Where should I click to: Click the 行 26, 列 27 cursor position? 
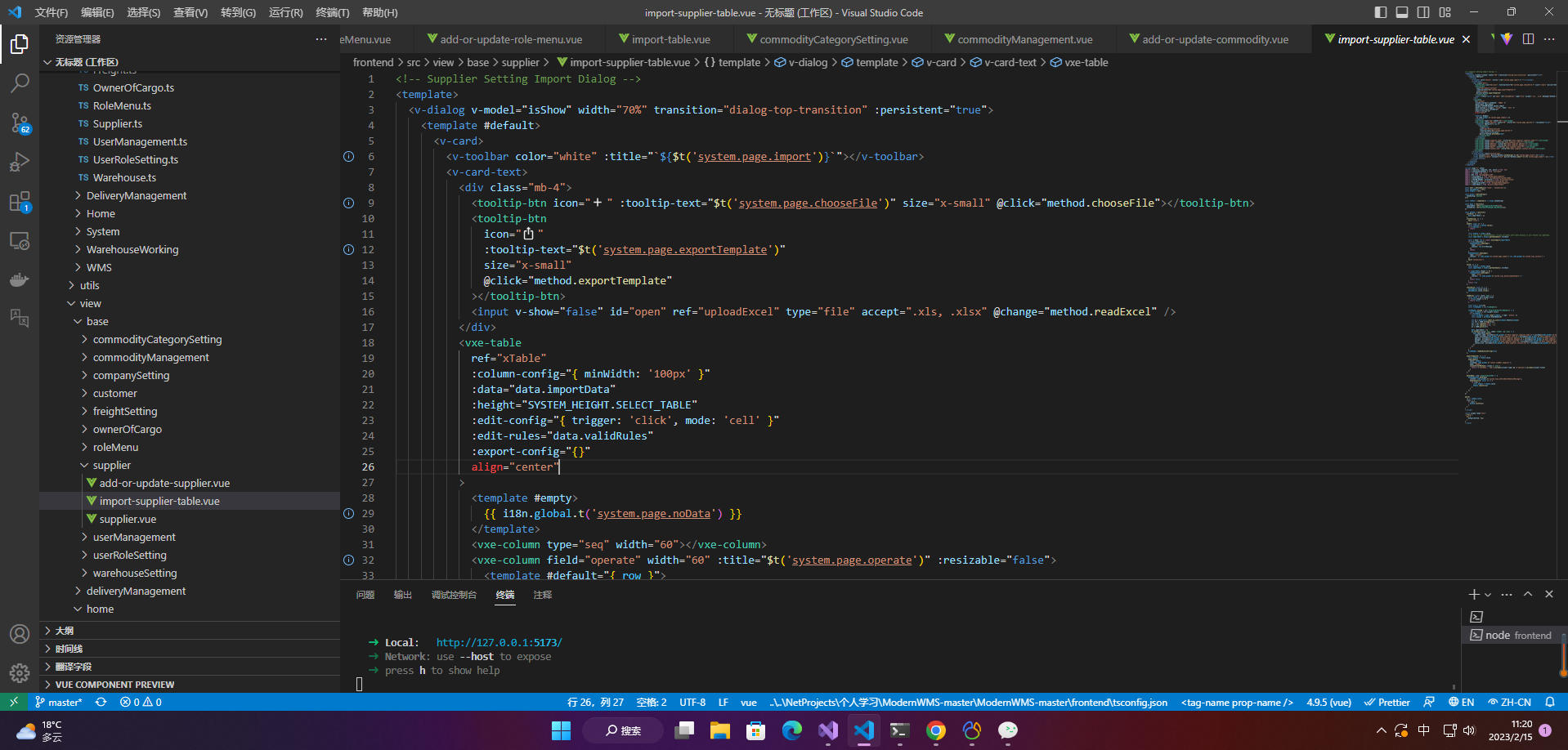point(595,702)
